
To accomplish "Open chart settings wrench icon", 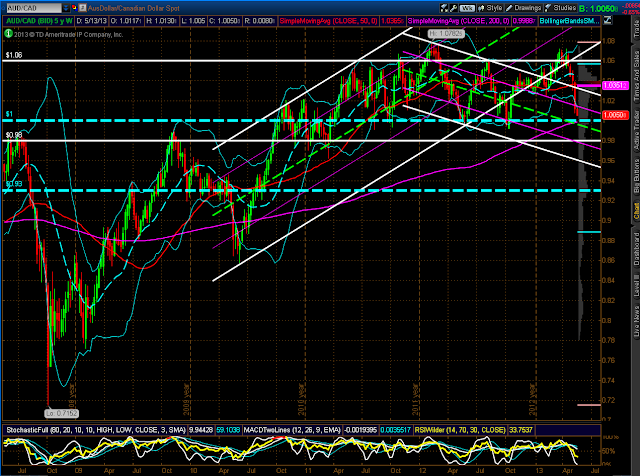I will click(x=454, y=8).
